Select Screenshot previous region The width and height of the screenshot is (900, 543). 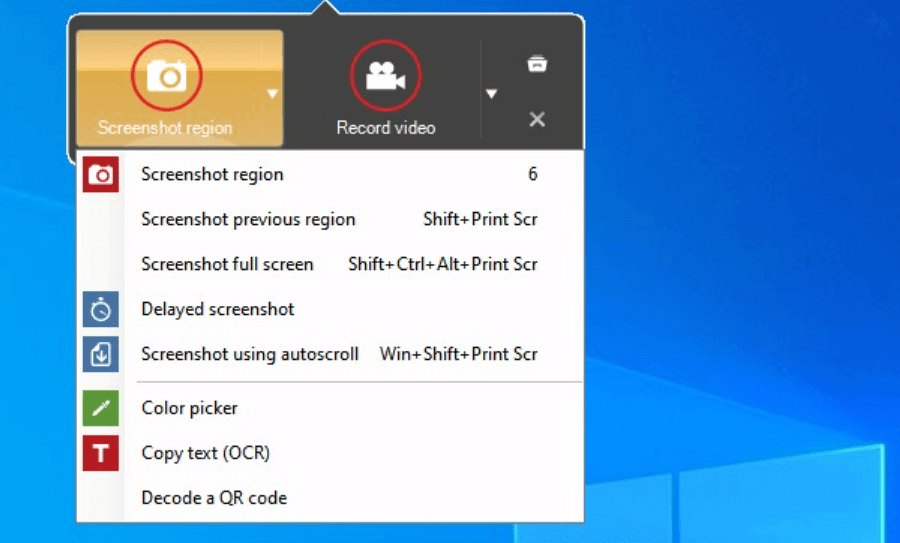click(x=331, y=219)
